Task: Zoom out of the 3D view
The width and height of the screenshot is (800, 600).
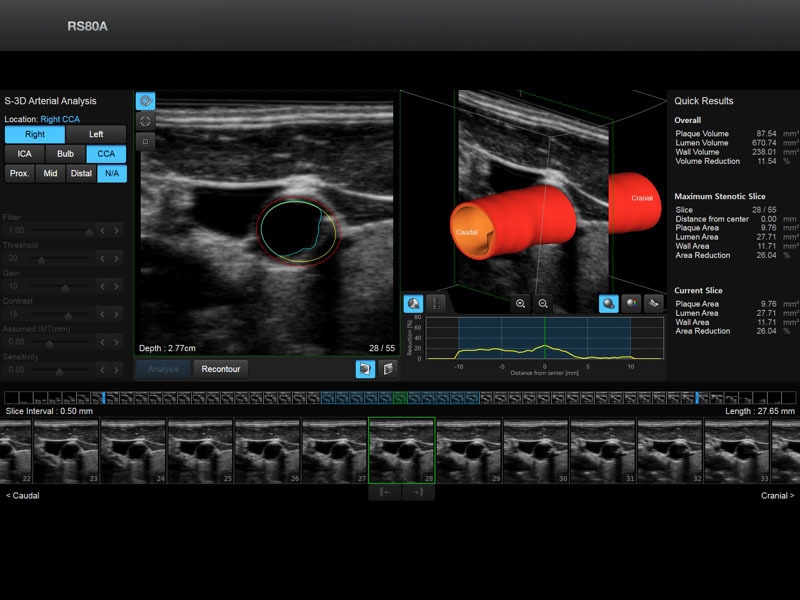Action: (543, 303)
